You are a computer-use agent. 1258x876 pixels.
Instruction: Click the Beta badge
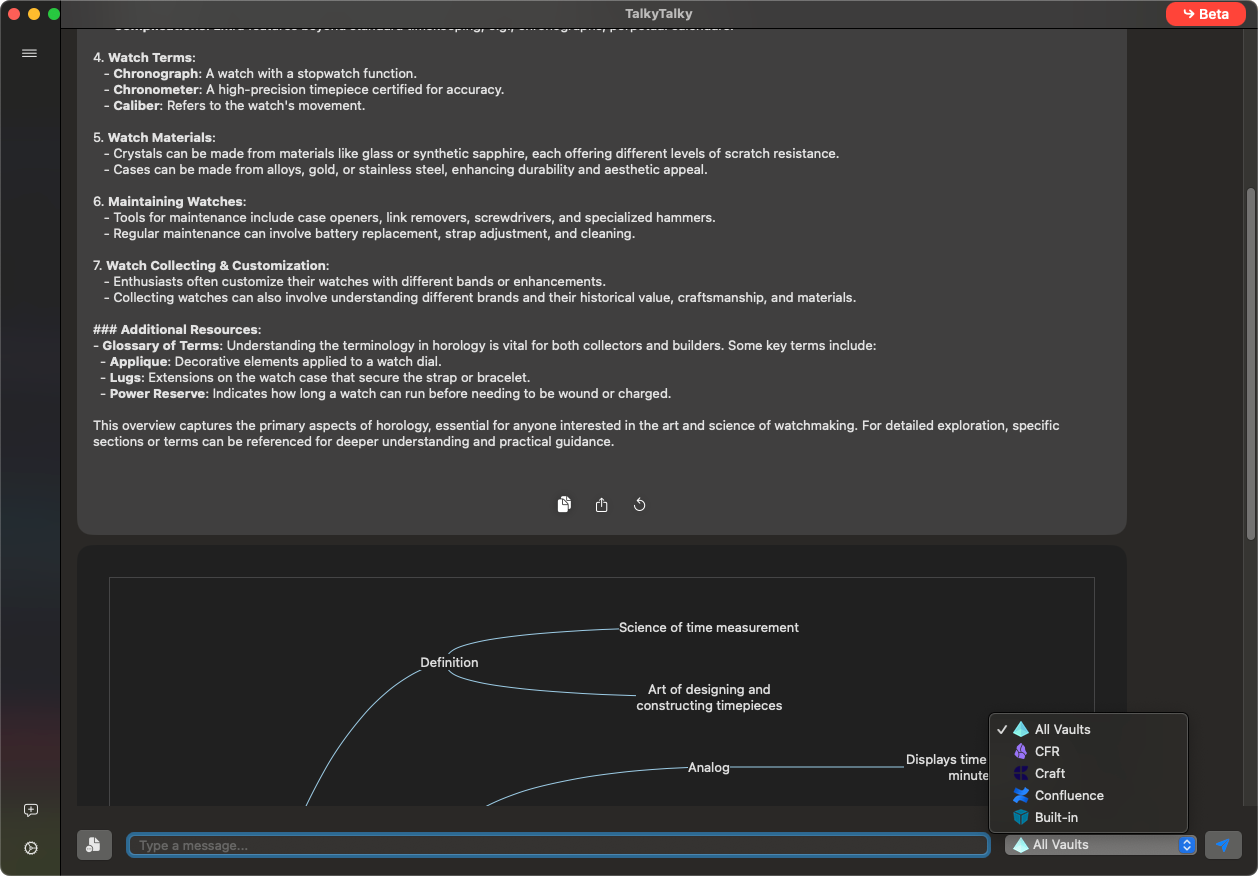pos(1205,13)
